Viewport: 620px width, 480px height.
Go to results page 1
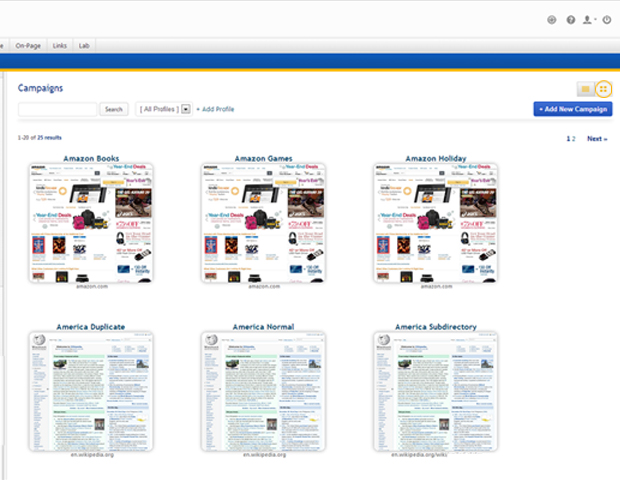pyautogui.click(x=568, y=139)
